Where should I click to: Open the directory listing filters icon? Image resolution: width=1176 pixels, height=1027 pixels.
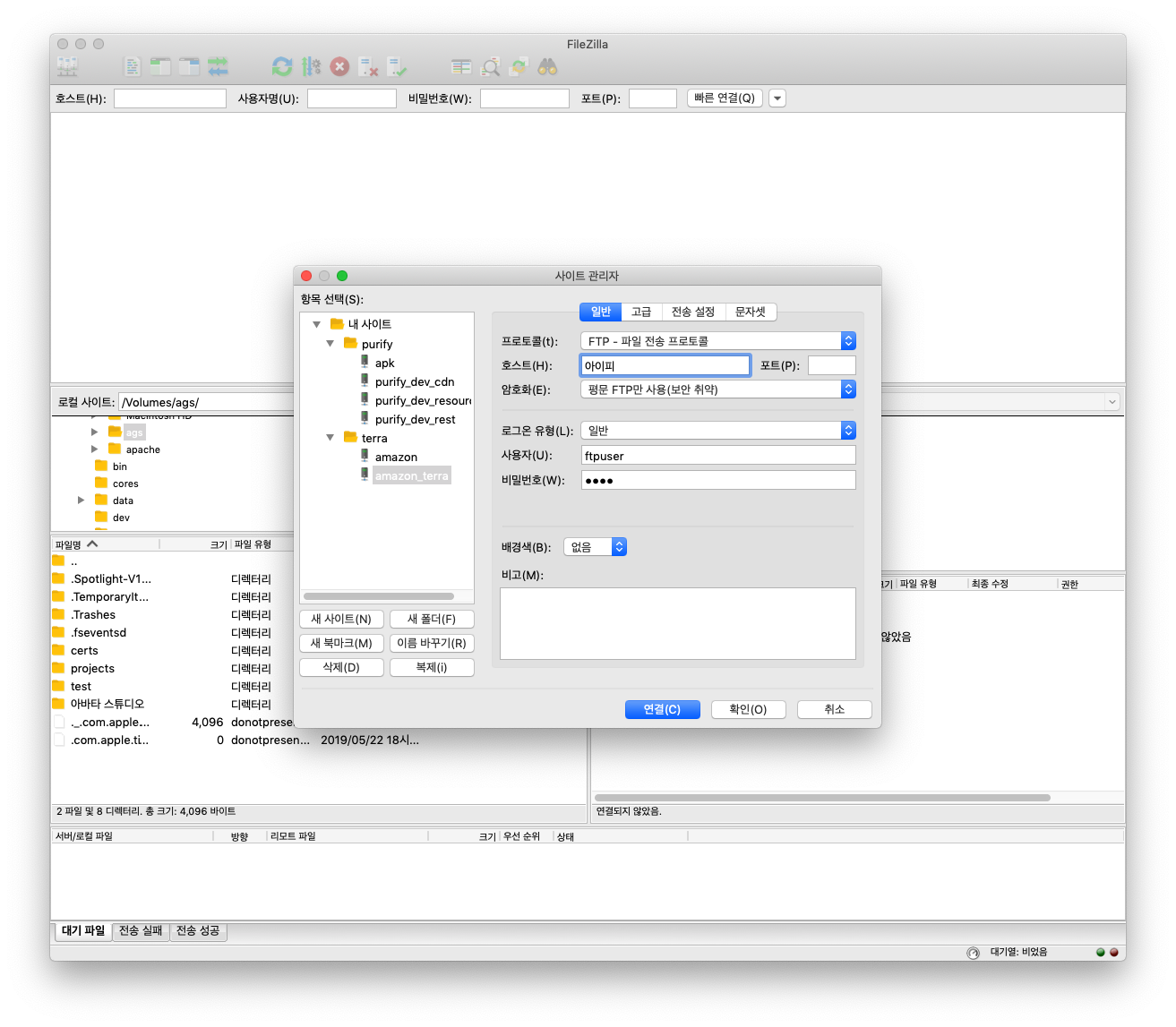coord(461,66)
